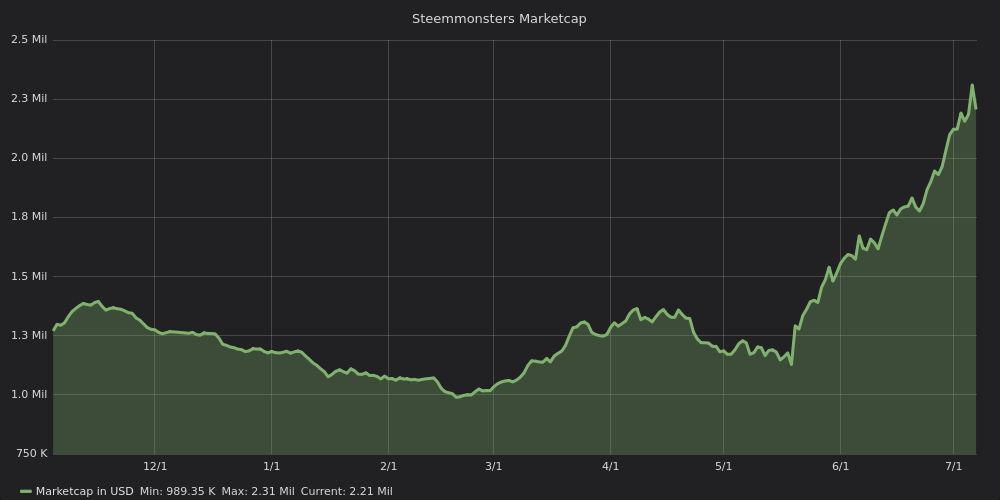The image size is (1000, 500).
Task: Click the 2/1 x-axis date label
Action: [x=388, y=466]
